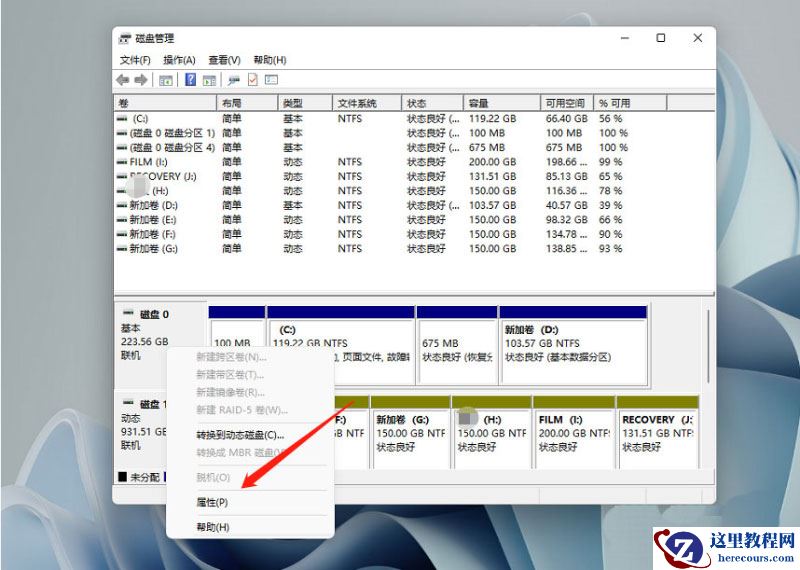Click the drive icon of the 新加卷 (G:) row
The image size is (800, 570).
pyautogui.click(x=122, y=249)
